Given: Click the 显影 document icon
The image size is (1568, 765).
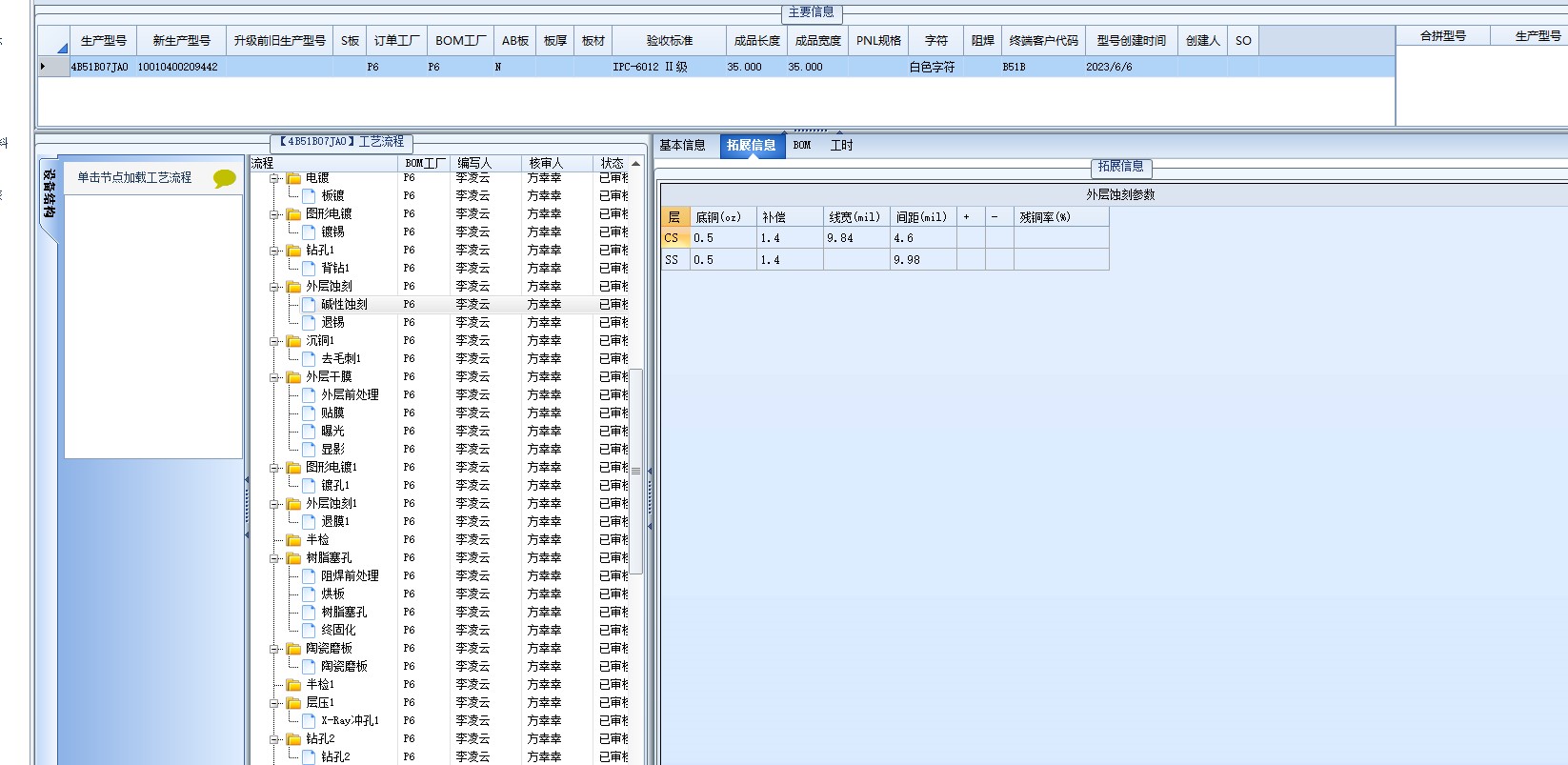Looking at the screenshot, I should (x=309, y=450).
